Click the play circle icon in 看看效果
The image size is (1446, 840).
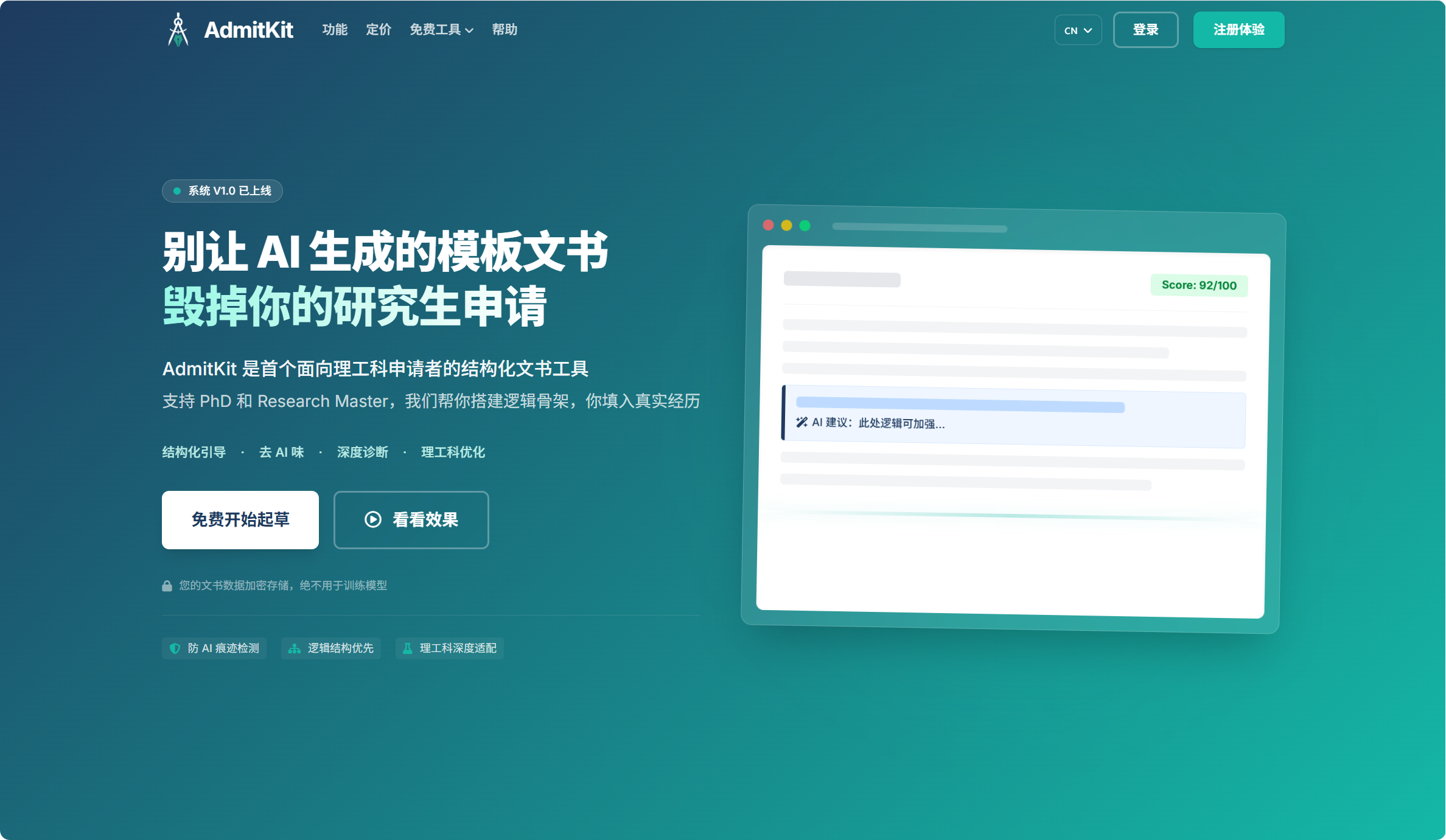[x=373, y=519]
